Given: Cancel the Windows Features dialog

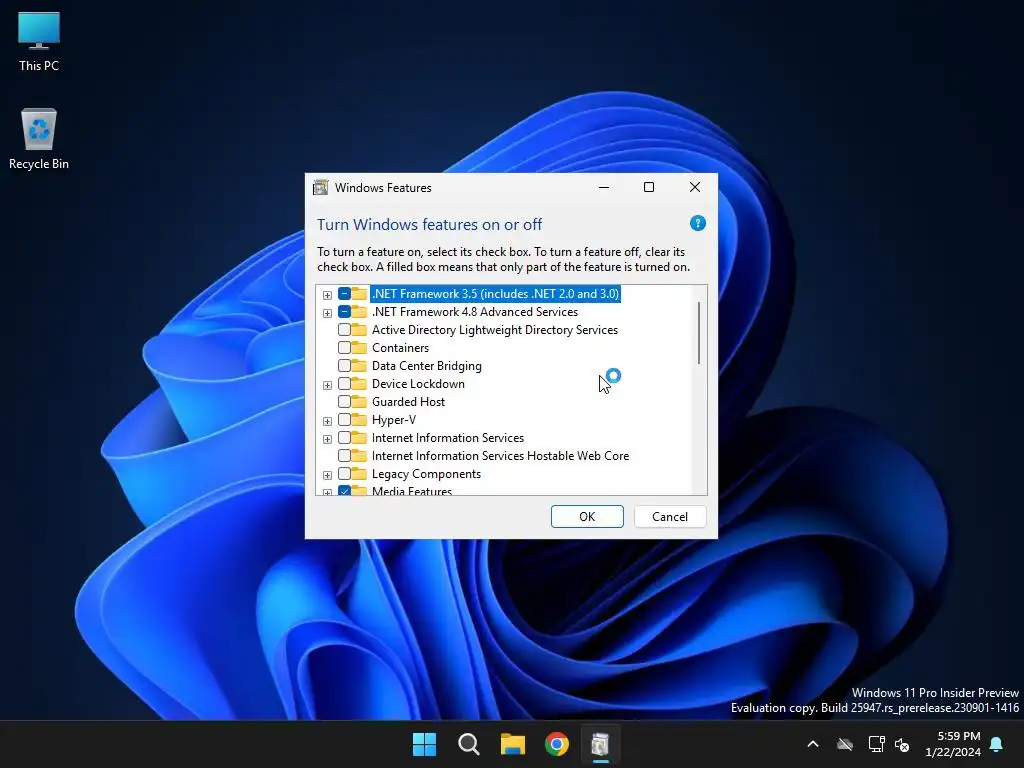Looking at the screenshot, I should [670, 517].
